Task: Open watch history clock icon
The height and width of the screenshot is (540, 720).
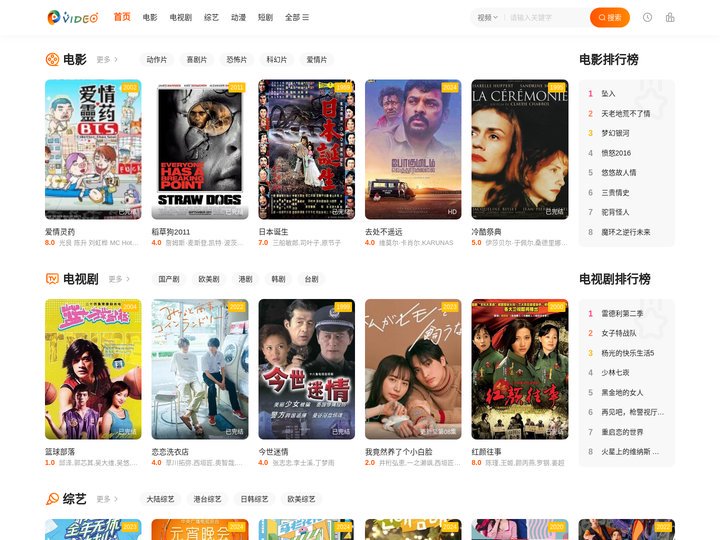Action: (647, 17)
